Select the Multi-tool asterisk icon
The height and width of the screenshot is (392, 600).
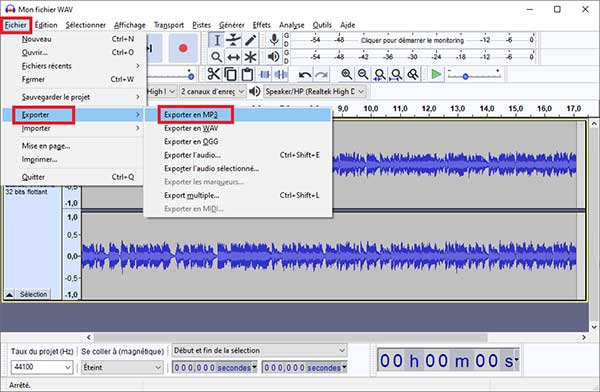tap(250, 57)
